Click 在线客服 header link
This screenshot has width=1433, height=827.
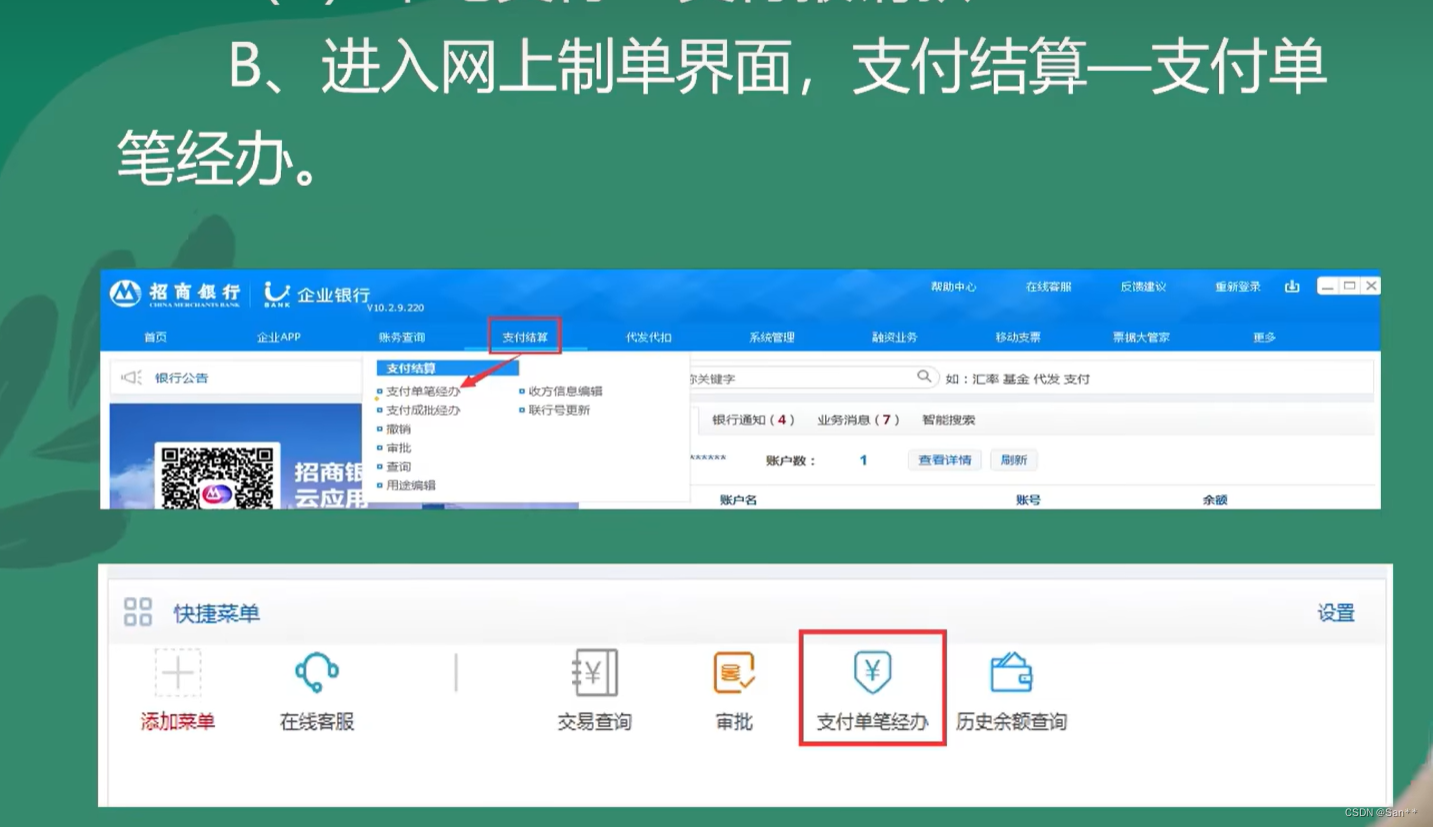(x=1048, y=287)
